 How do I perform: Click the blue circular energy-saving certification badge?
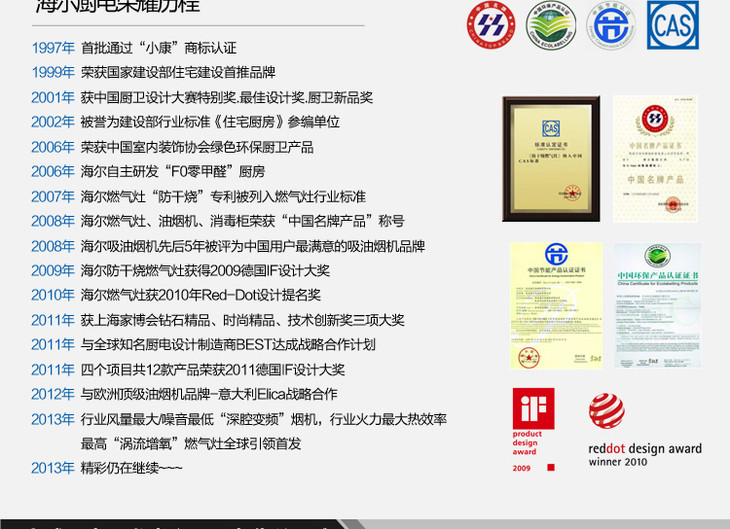(608, 26)
